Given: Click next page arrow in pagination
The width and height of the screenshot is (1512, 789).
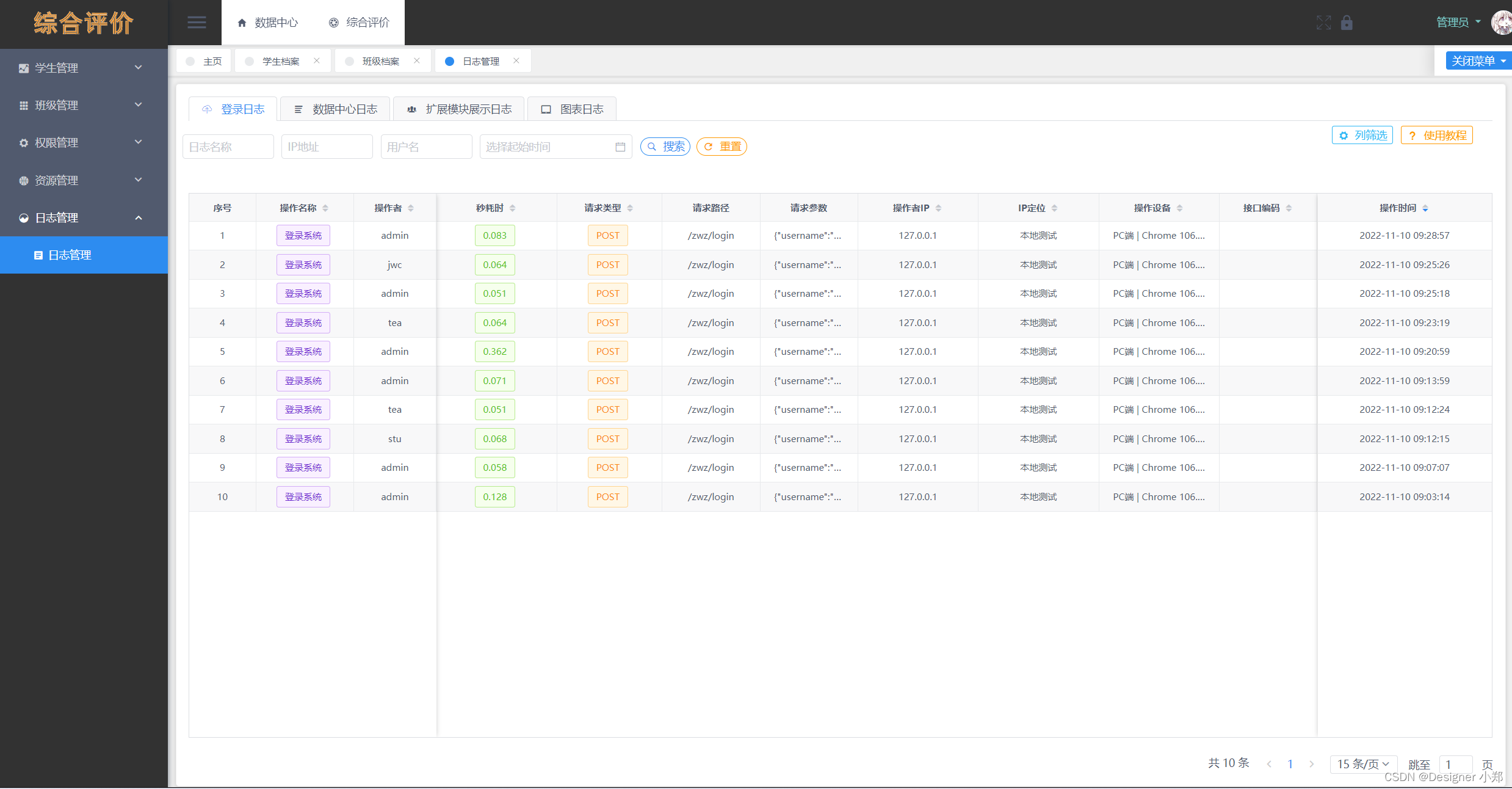Looking at the screenshot, I should (1312, 764).
